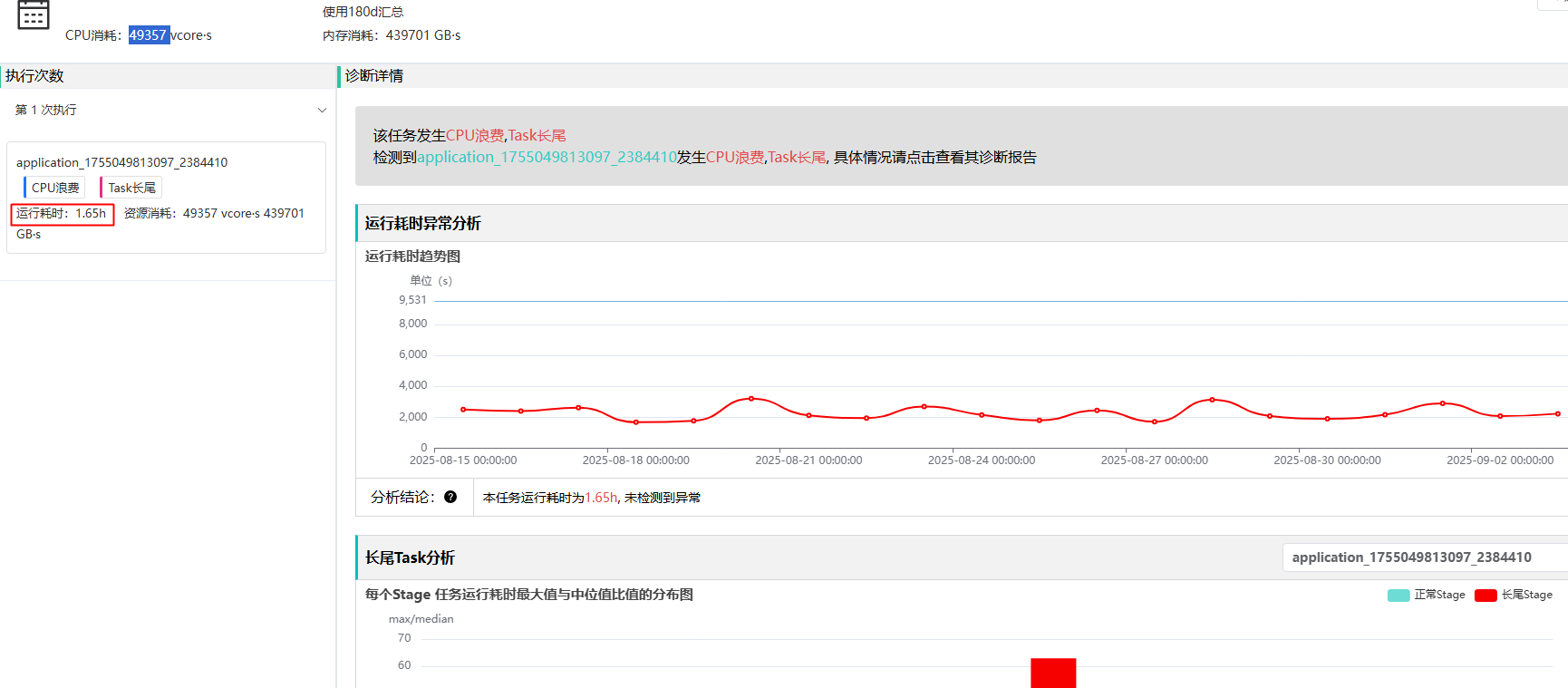The height and width of the screenshot is (688, 1568).
Task: Click the red bar in the max/median chart
Action: click(x=1052, y=673)
